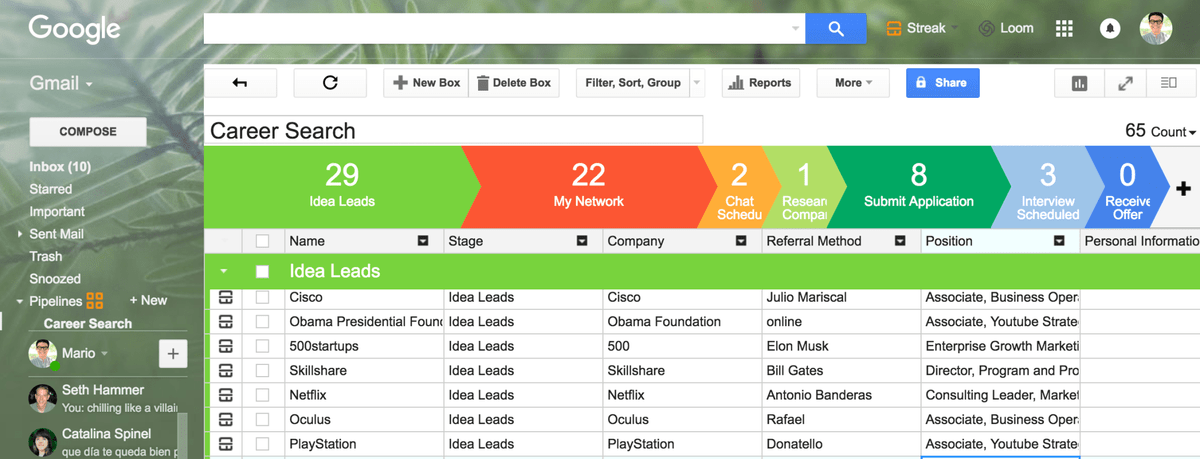Open the Name column dropdown
The height and width of the screenshot is (459, 1200).
(x=423, y=241)
